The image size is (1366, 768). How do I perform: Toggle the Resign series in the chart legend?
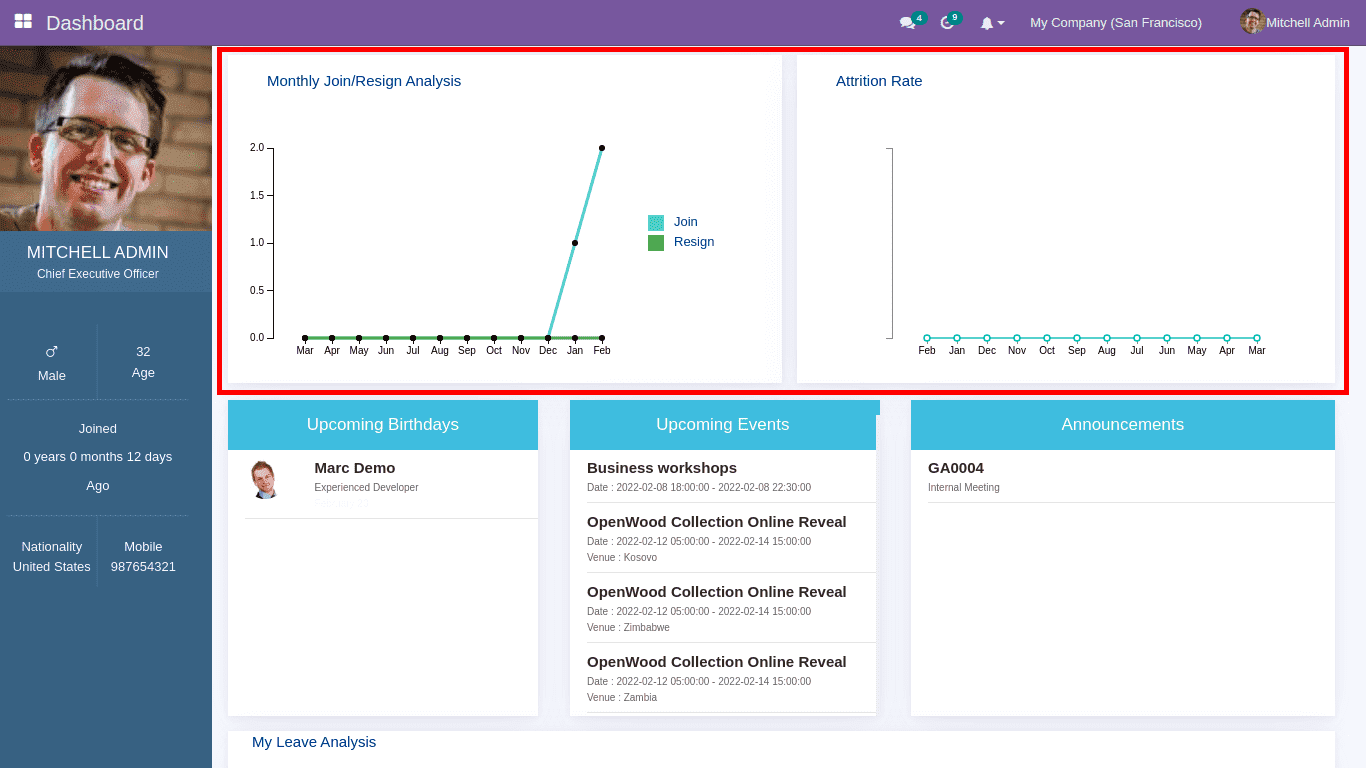[693, 242]
